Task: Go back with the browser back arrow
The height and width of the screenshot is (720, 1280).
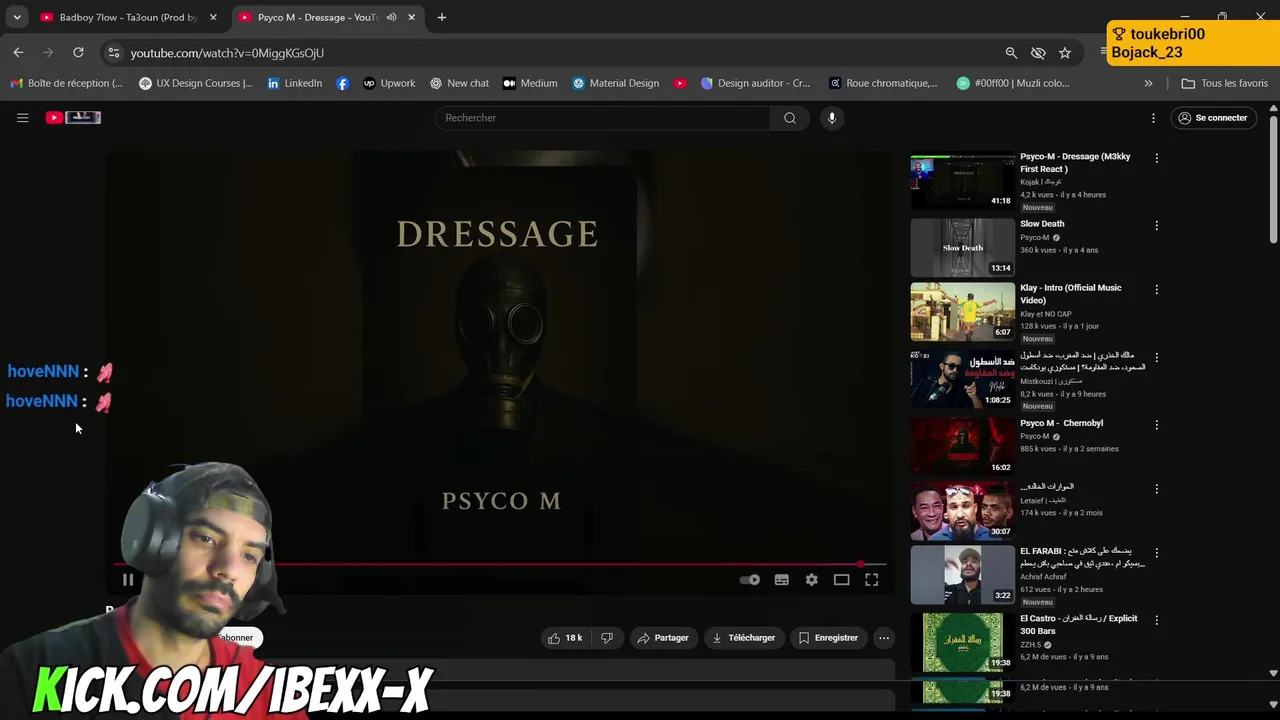Action: [18, 52]
